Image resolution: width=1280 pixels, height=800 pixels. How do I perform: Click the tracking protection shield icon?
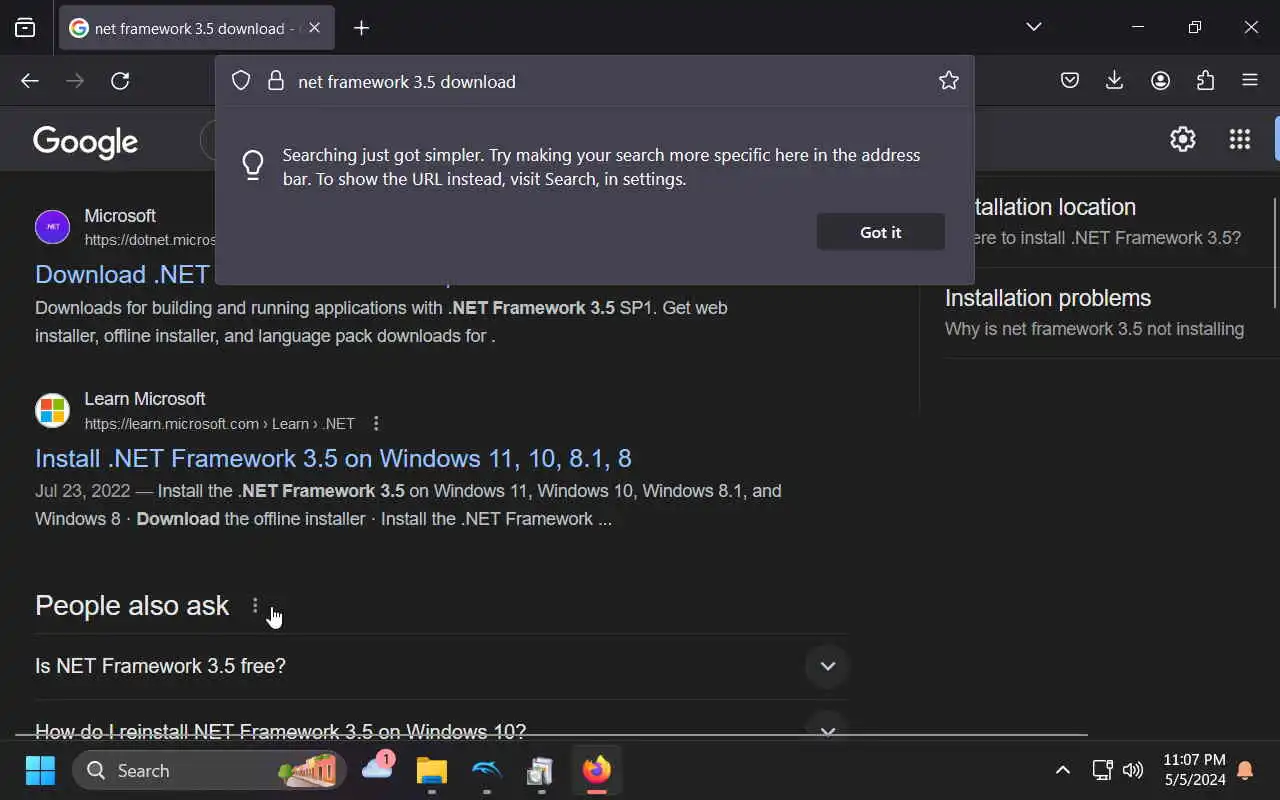(240, 81)
